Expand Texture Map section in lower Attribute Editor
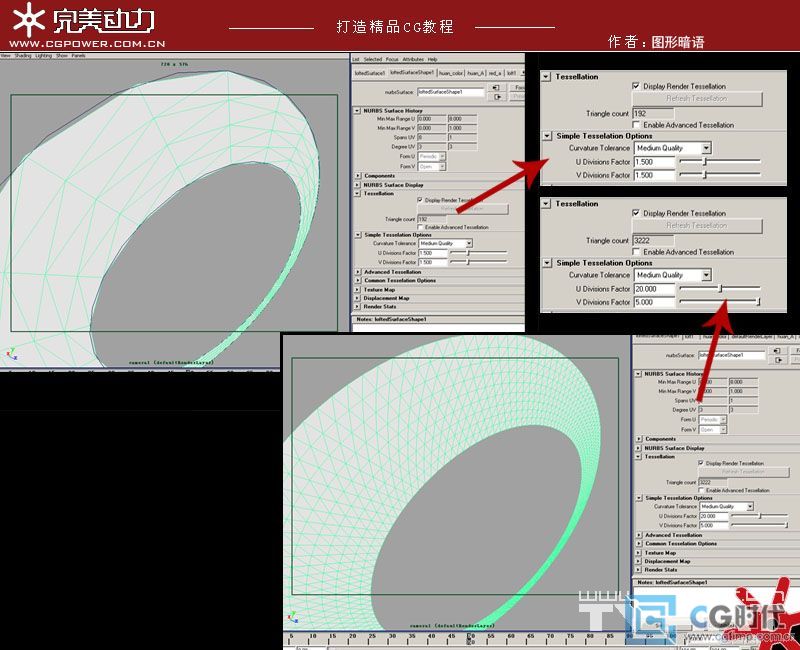 (638, 553)
